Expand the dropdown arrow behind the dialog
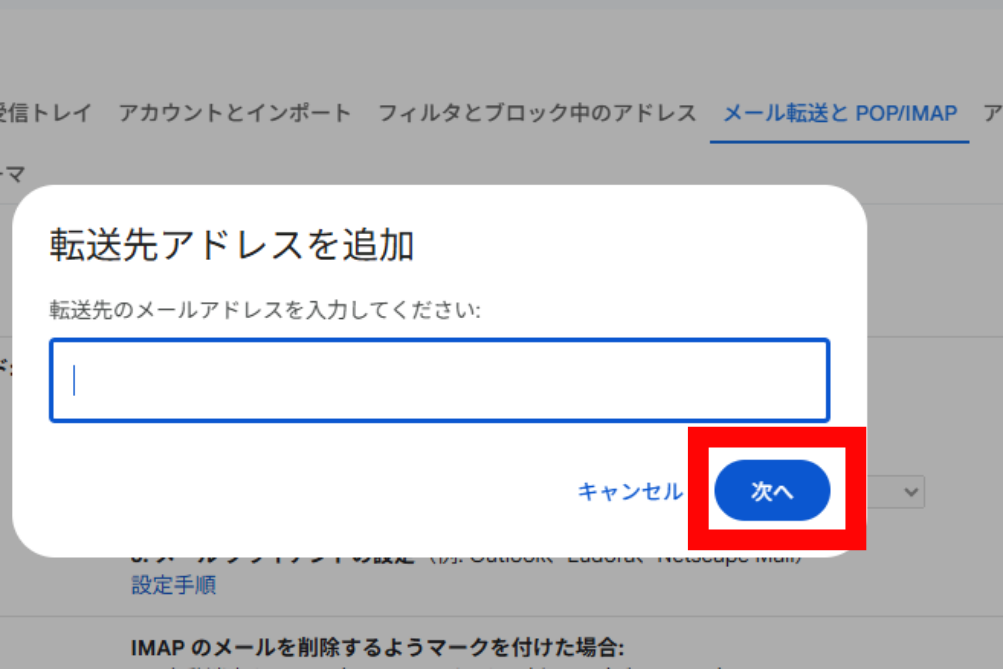This screenshot has height=669, width=1004. (x=911, y=492)
